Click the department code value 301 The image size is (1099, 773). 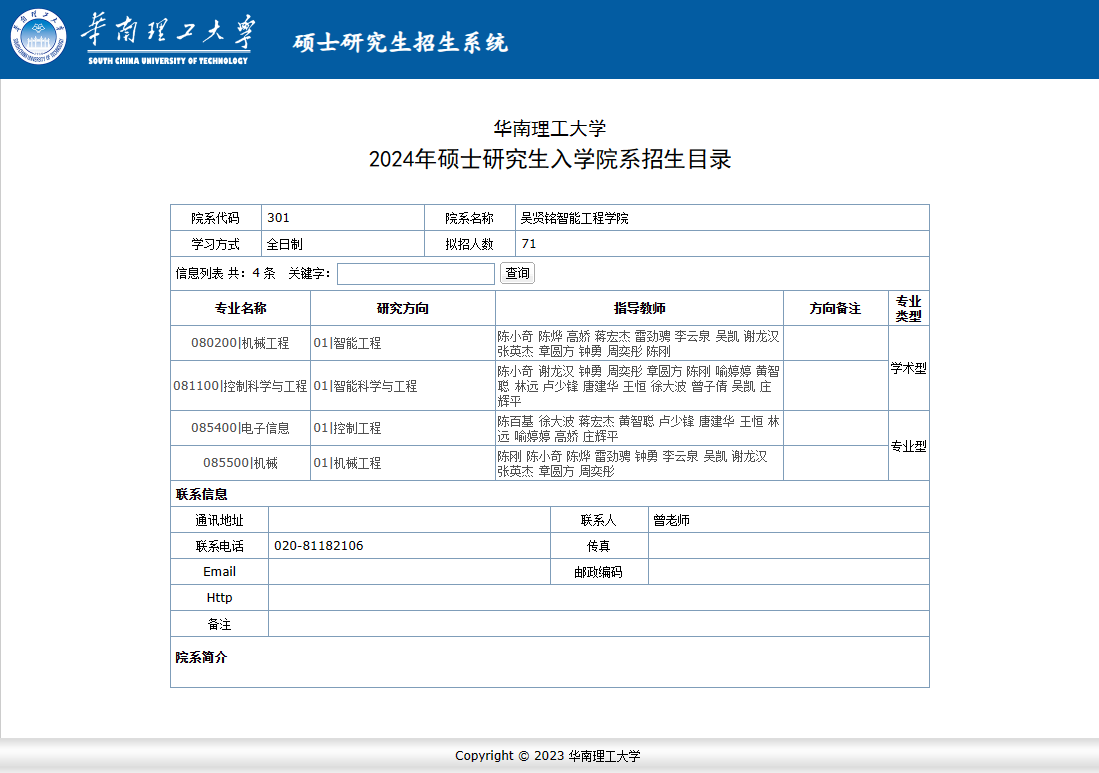[278, 218]
